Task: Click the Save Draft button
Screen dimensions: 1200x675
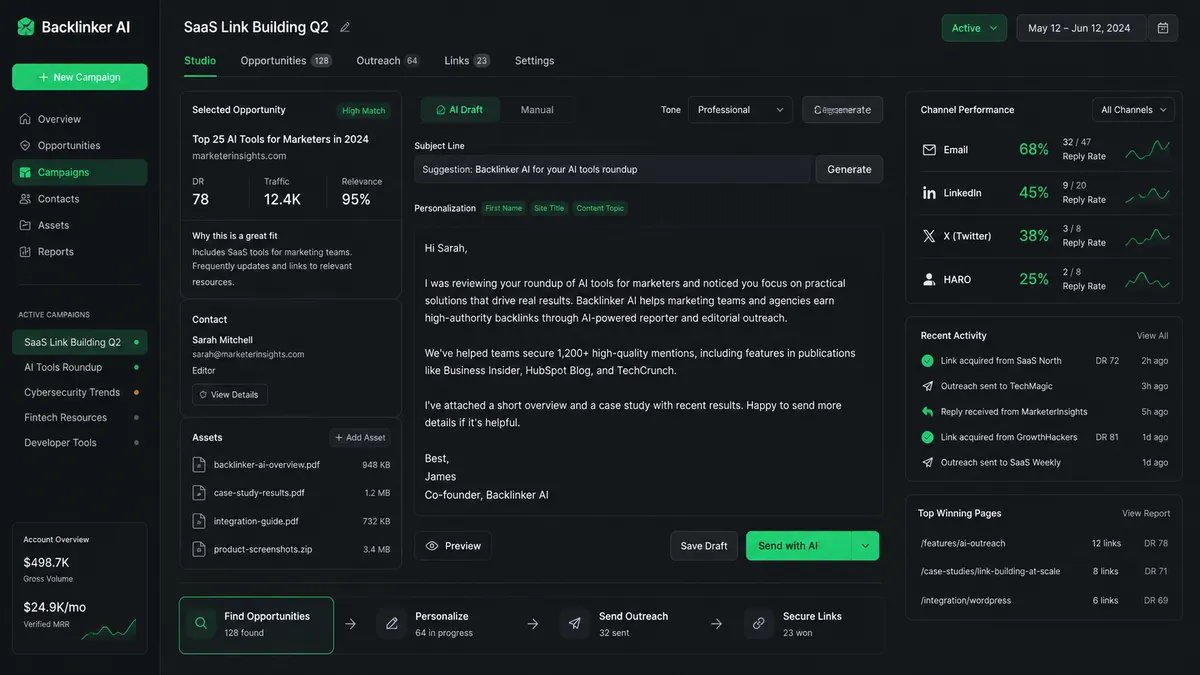Action: pos(704,546)
